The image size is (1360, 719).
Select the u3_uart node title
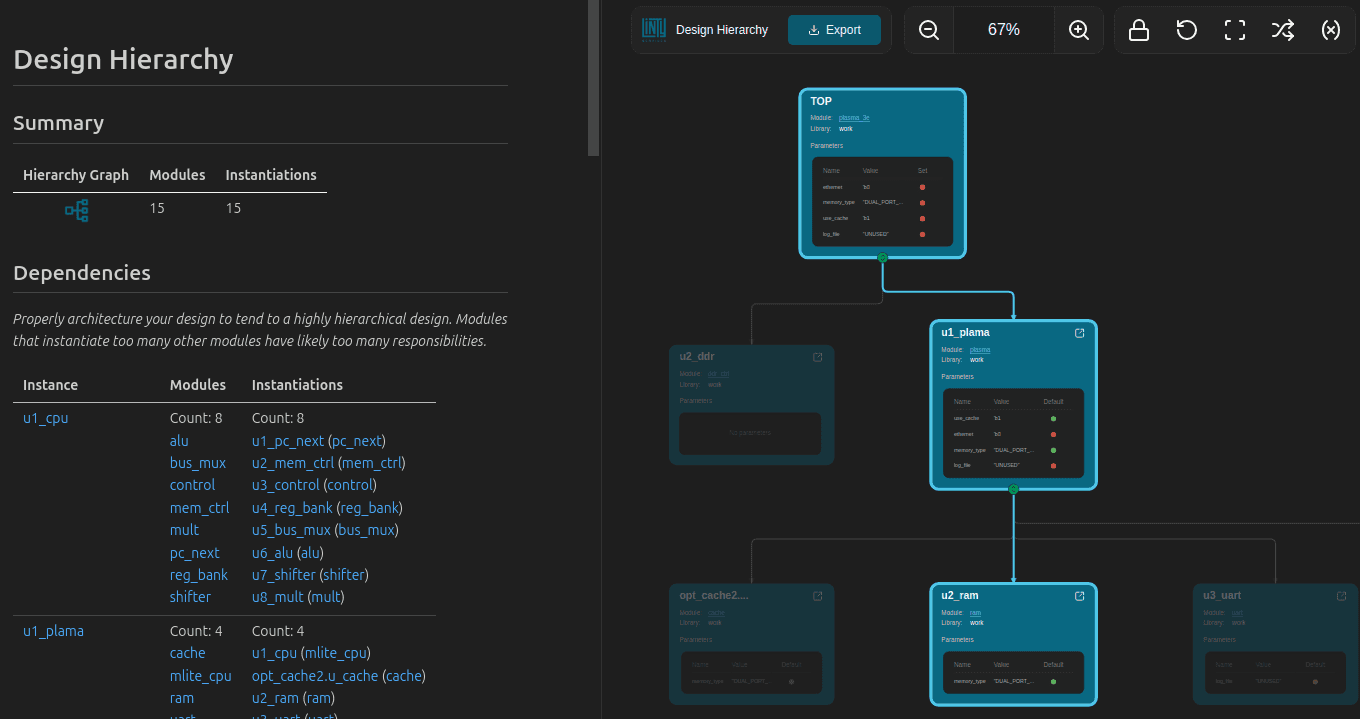(x=1222, y=595)
